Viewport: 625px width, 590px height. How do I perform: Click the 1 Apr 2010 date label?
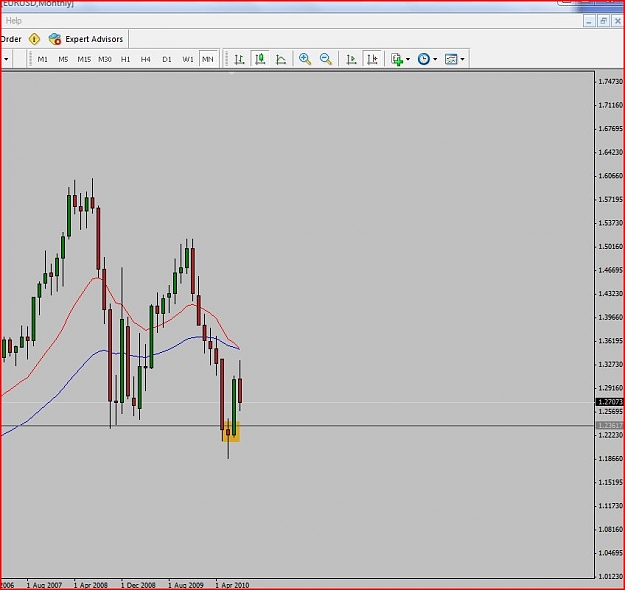pos(232,585)
